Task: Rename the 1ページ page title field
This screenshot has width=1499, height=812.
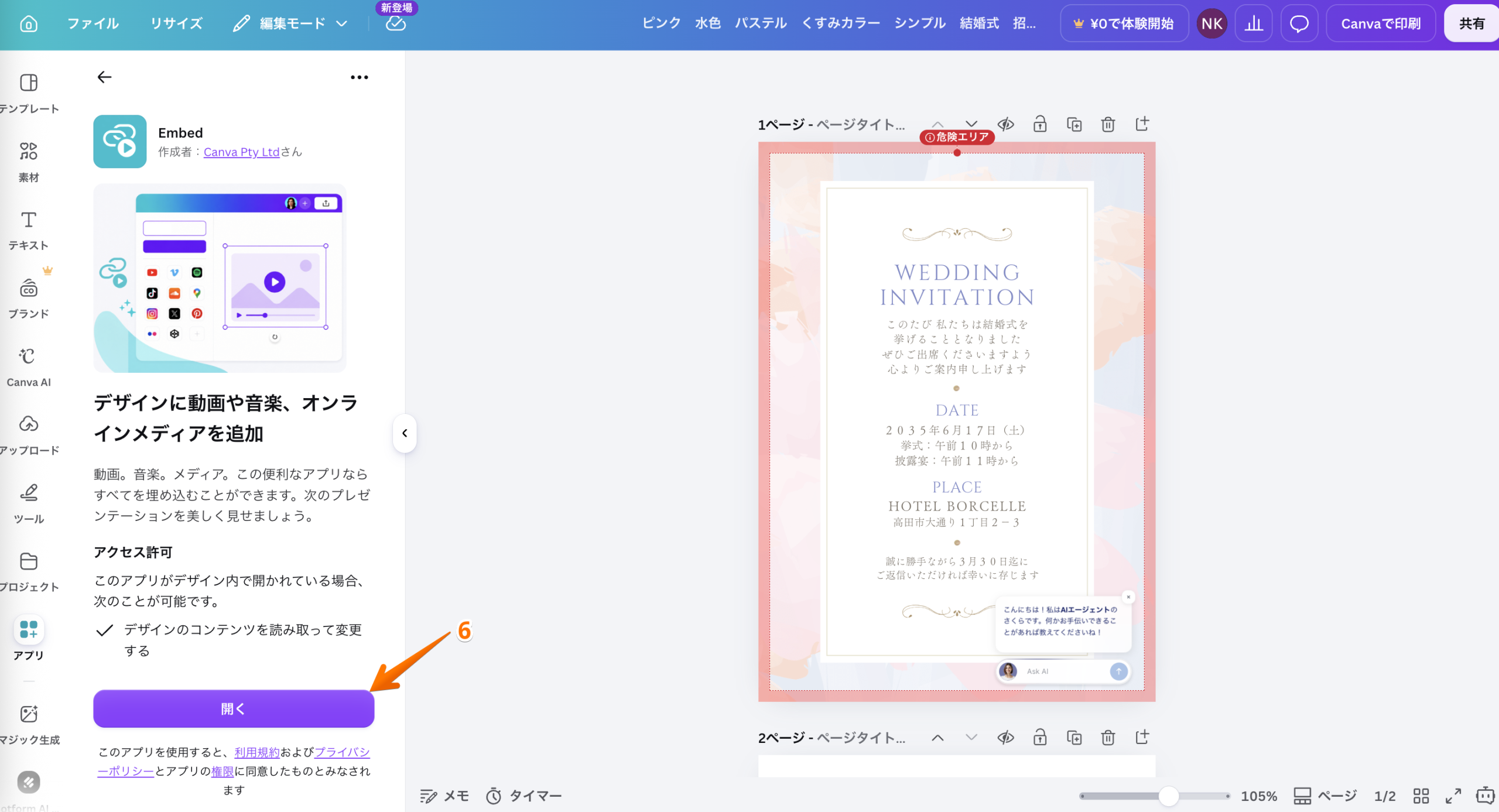Action: (x=860, y=124)
